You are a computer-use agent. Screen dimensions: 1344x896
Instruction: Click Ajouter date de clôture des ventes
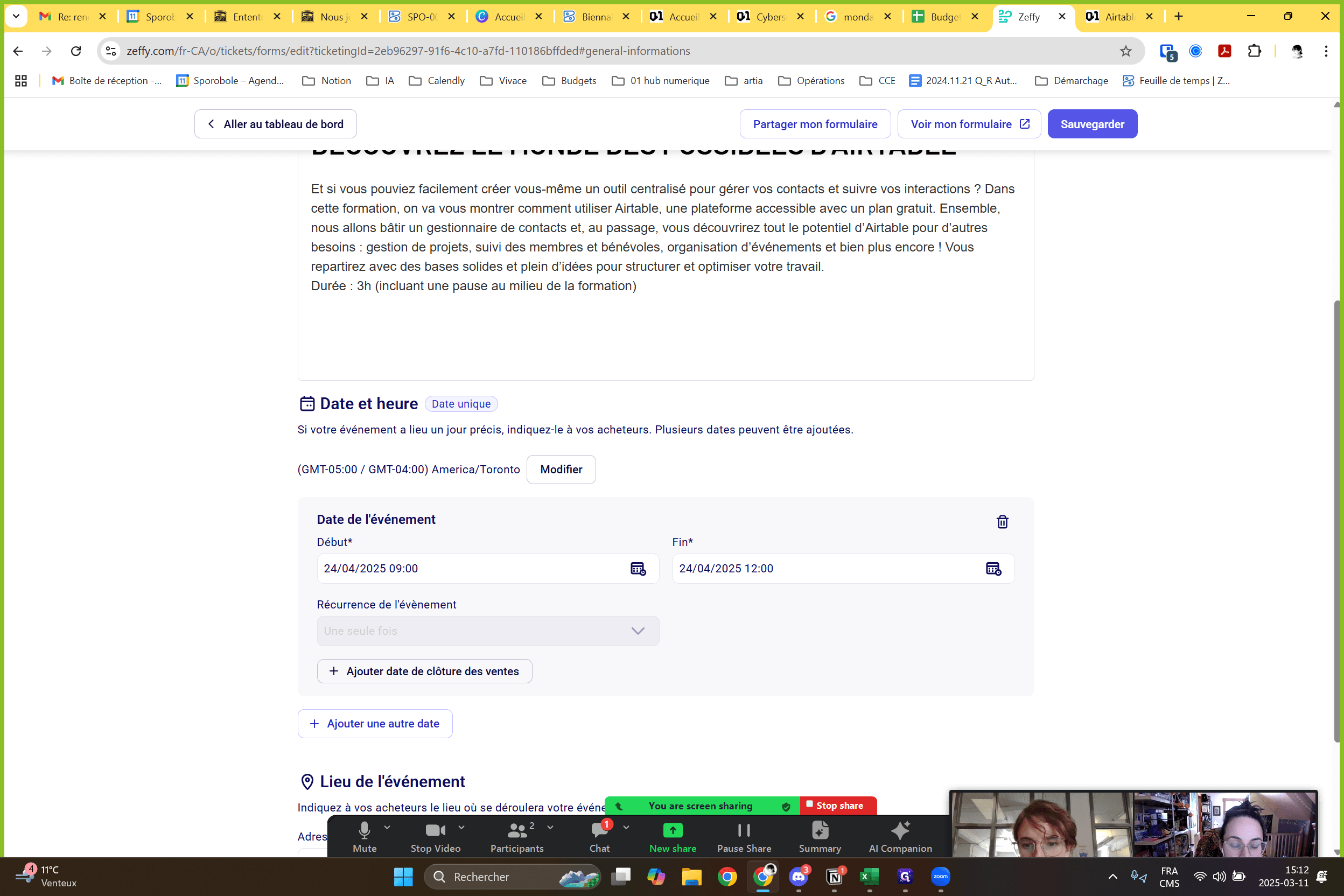pyautogui.click(x=424, y=671)
